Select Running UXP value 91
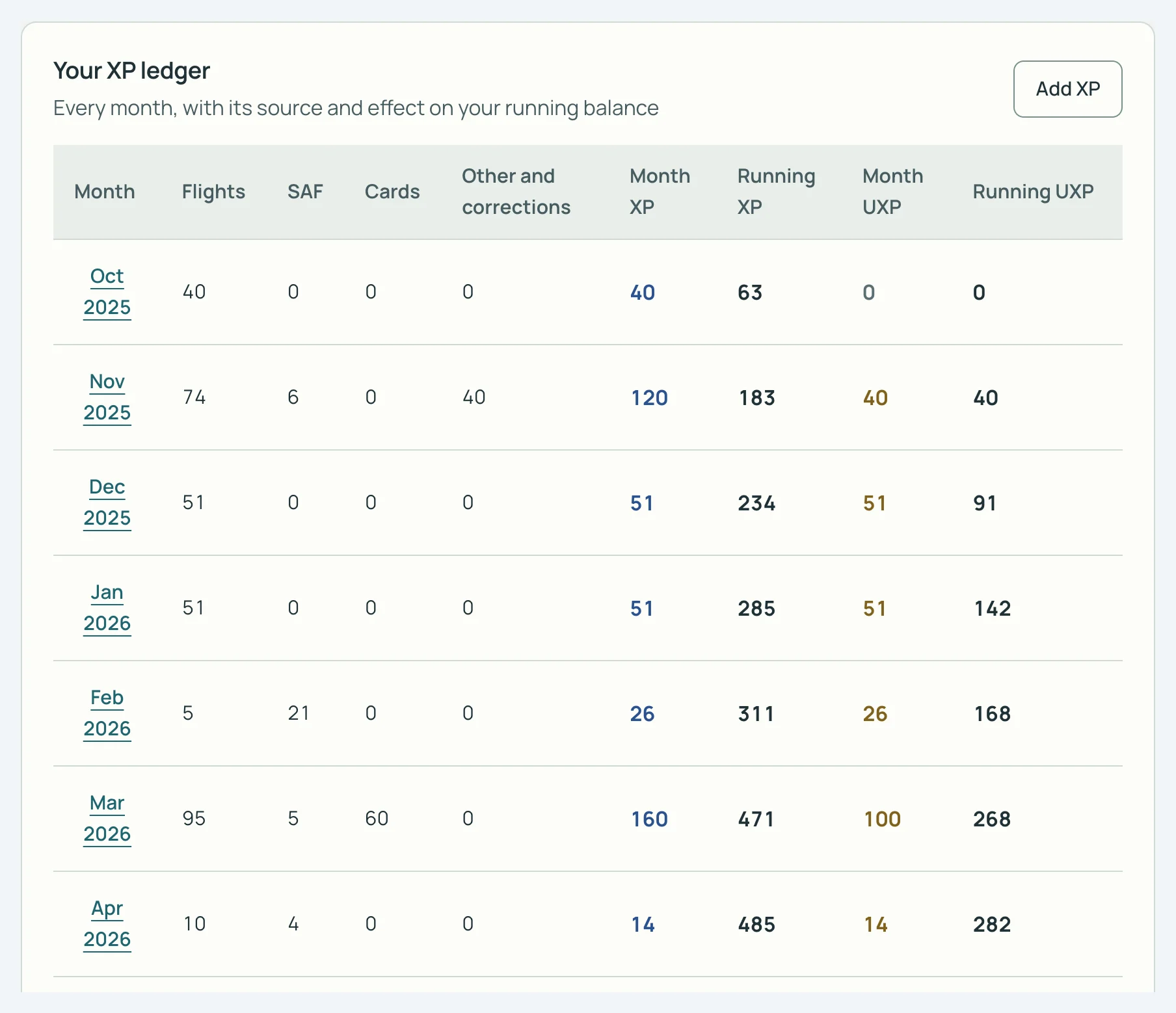 tap(985, 503)
